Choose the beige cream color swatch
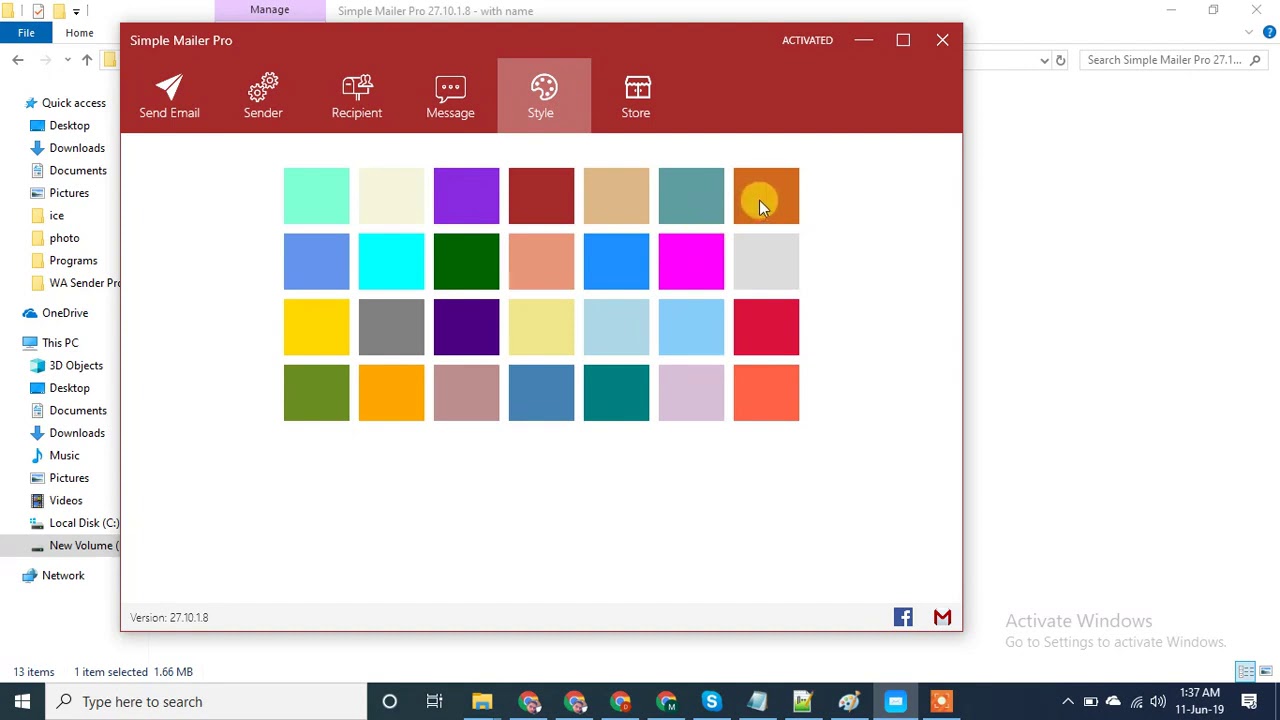 pyautogui.click(x=391, y=196)
